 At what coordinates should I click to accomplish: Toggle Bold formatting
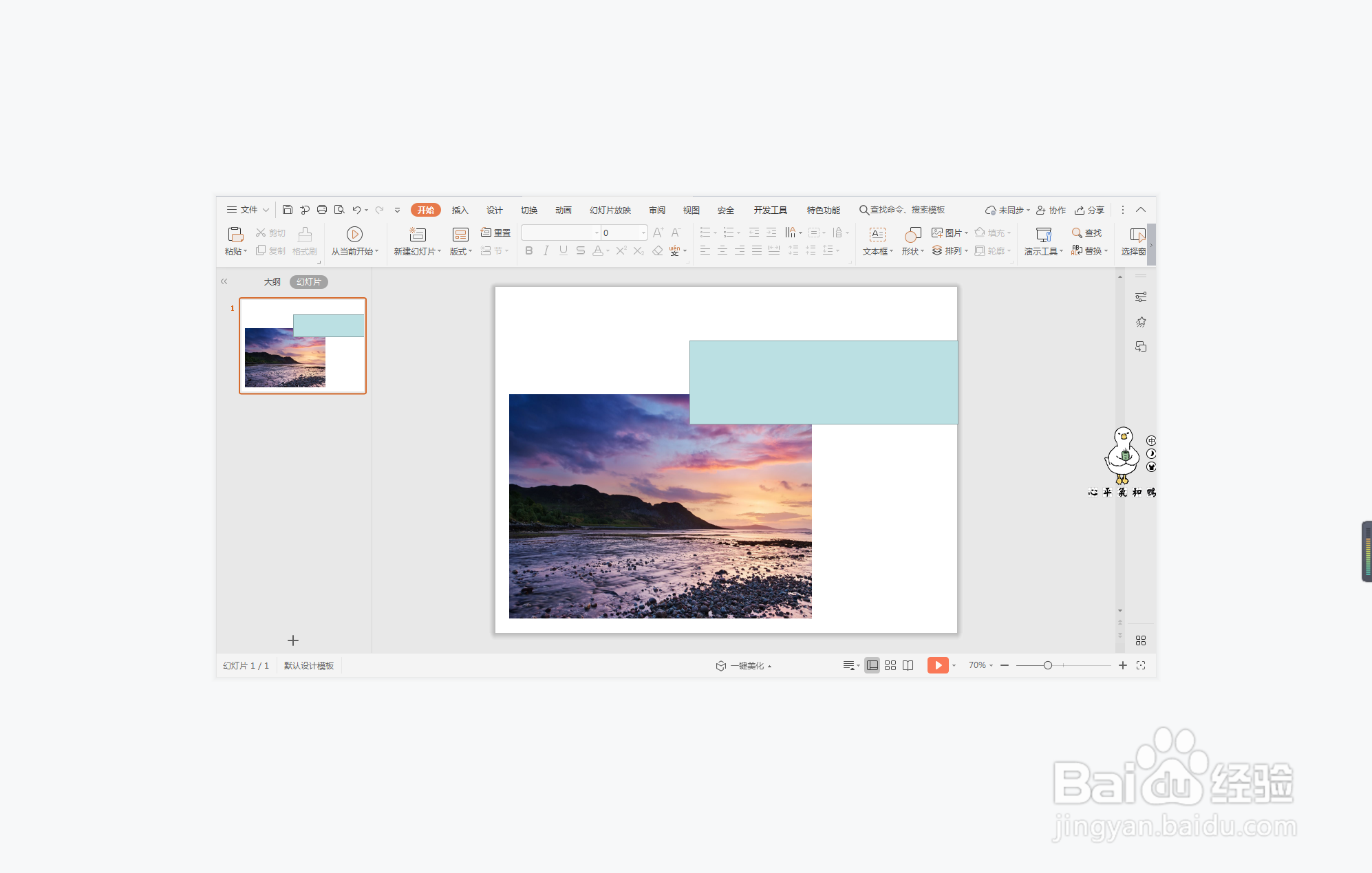529,251
